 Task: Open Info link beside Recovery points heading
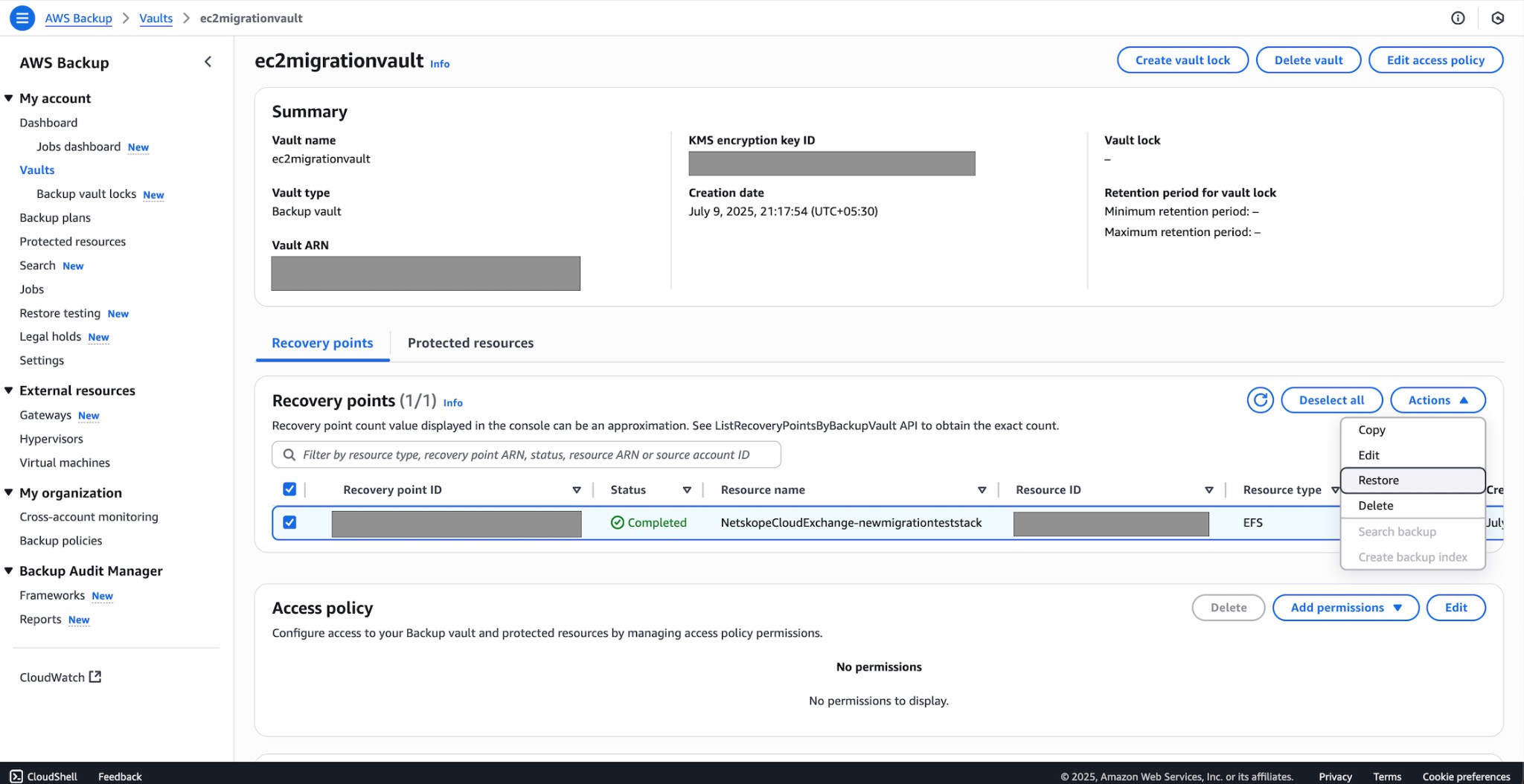(x=453, y=402)
